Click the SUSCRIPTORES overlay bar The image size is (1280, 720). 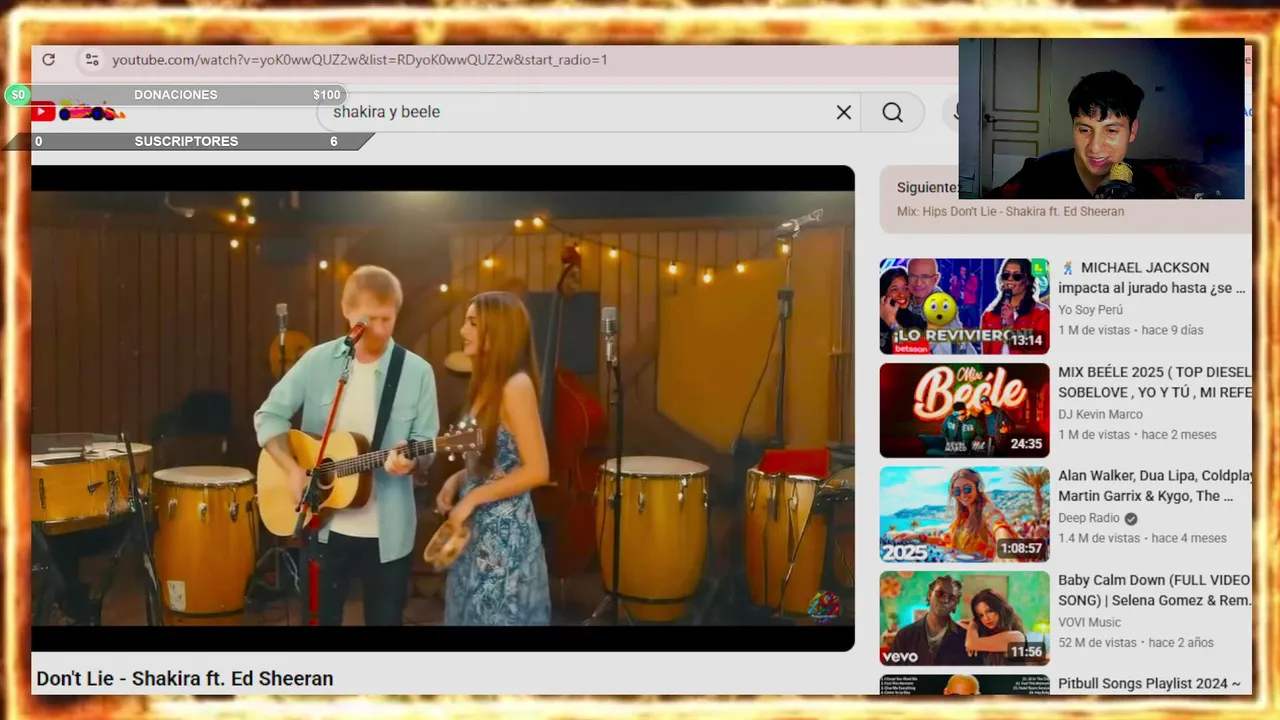point(186,141)
